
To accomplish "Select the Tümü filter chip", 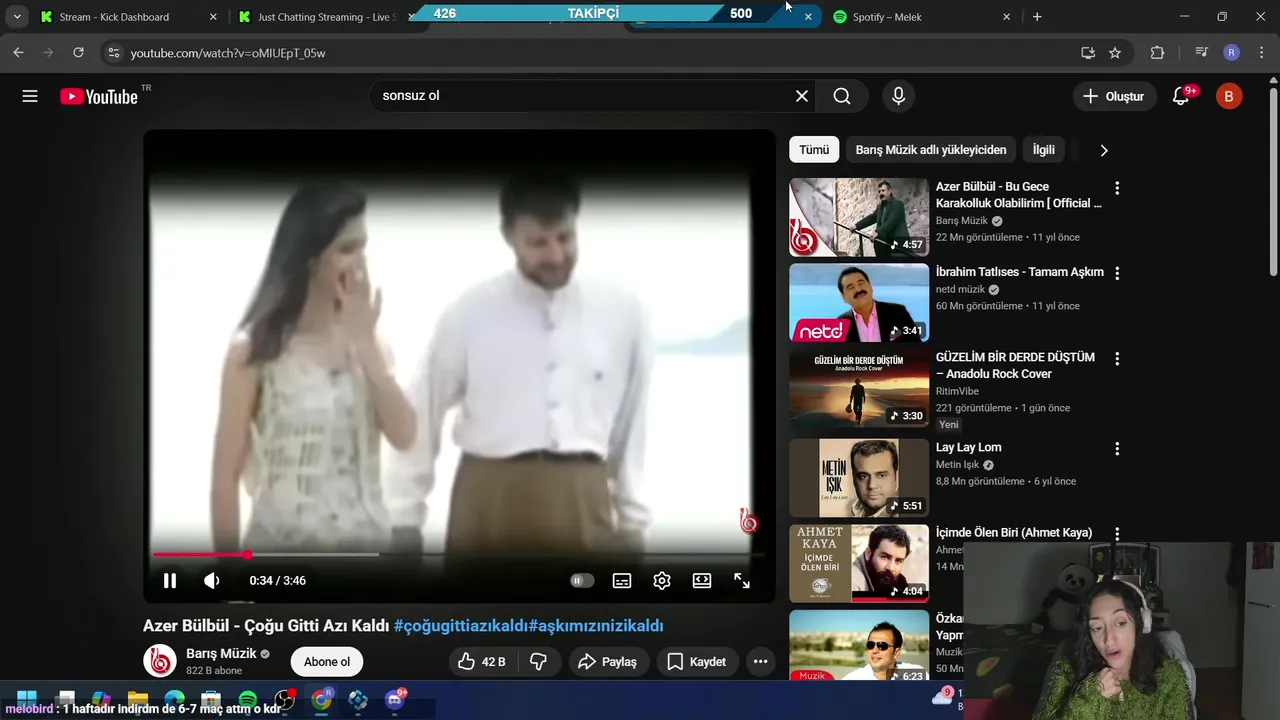I will pyautogui.click(x=814, y=150).
